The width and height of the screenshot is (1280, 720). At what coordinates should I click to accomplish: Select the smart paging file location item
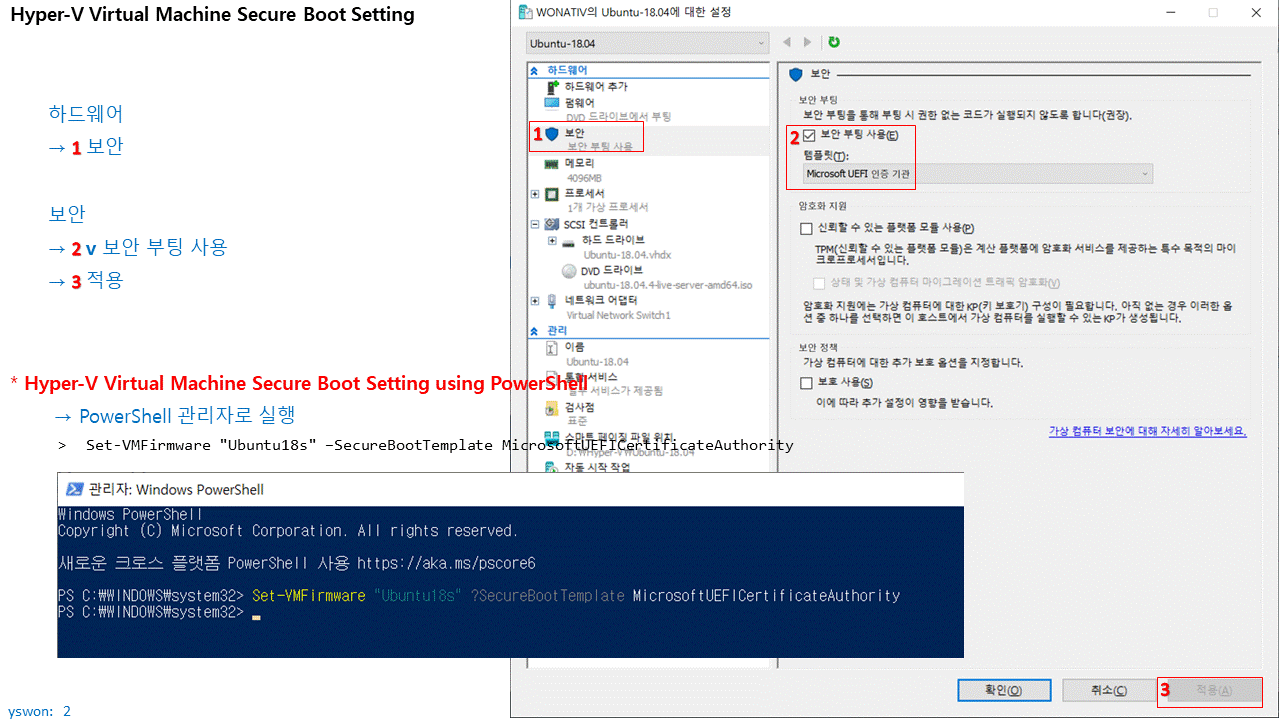click(617, 437)
